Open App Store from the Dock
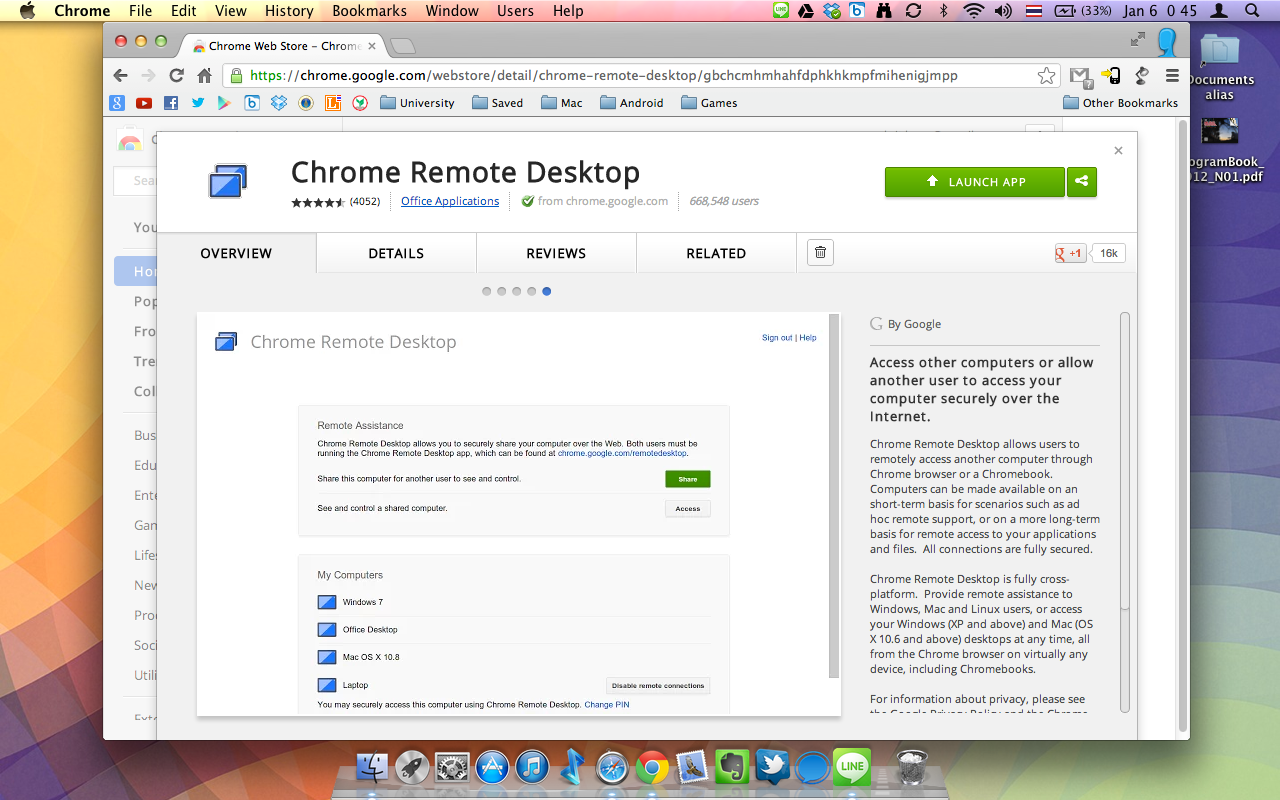This screenshot has width=1280, height=800. (492, 768)
